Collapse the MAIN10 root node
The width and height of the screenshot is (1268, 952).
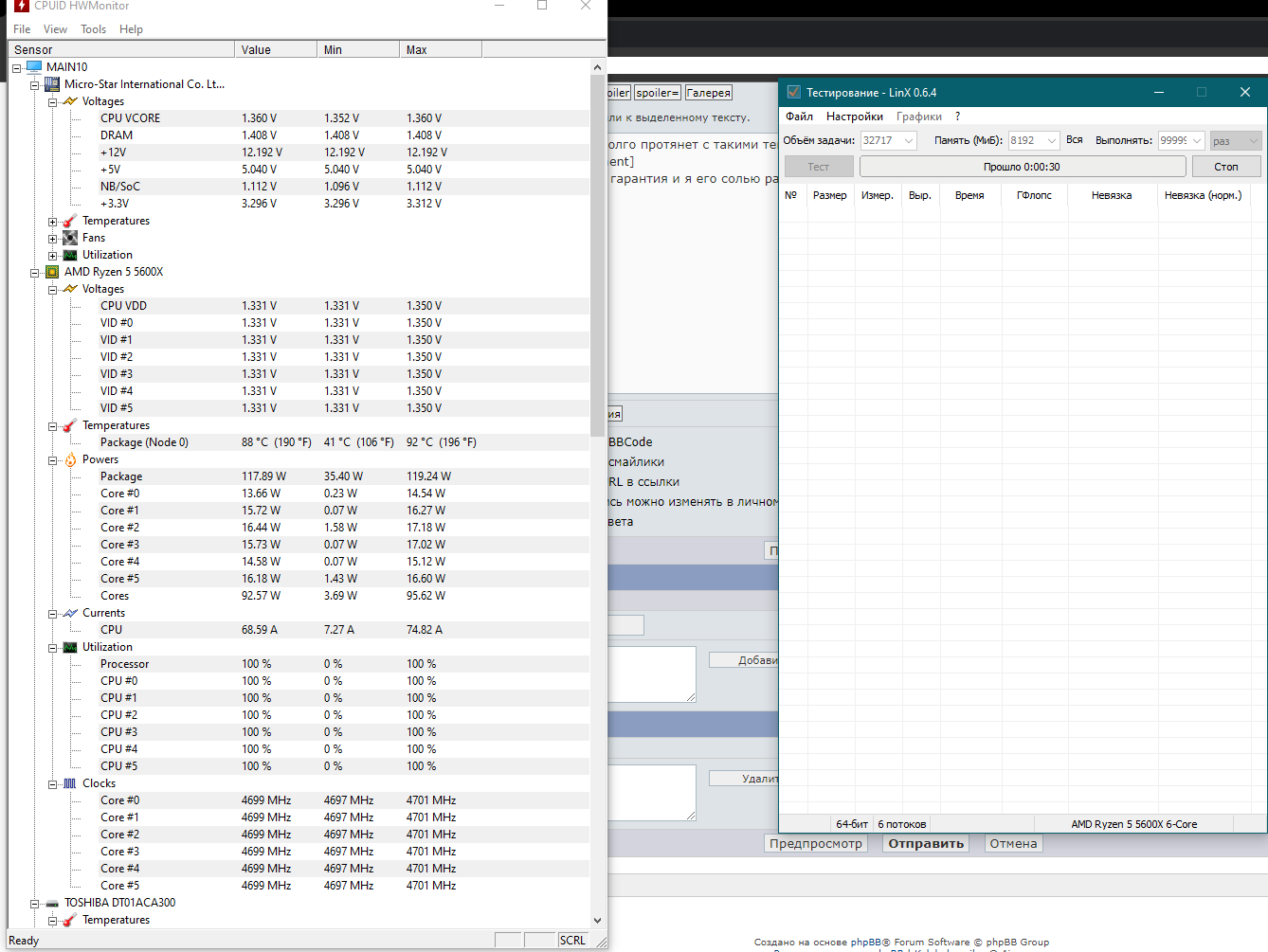tap(17, 68)
